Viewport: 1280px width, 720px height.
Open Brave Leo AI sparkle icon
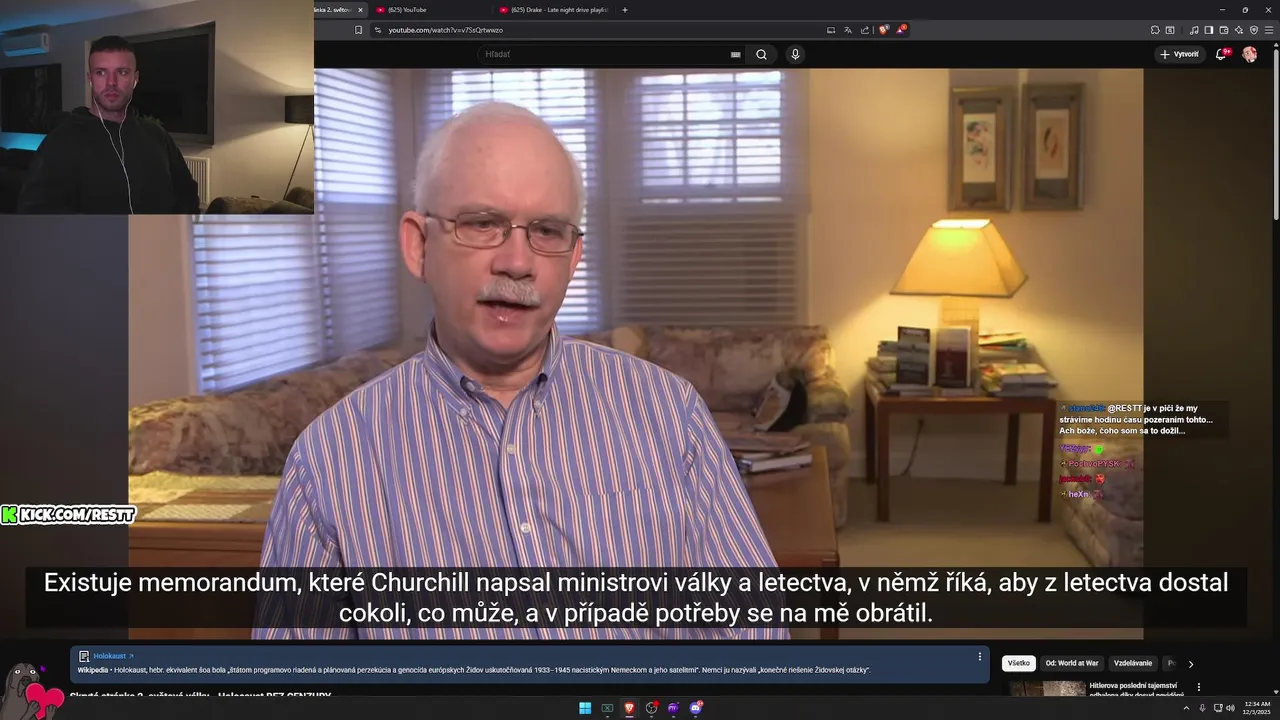[x=1239, y=30]
